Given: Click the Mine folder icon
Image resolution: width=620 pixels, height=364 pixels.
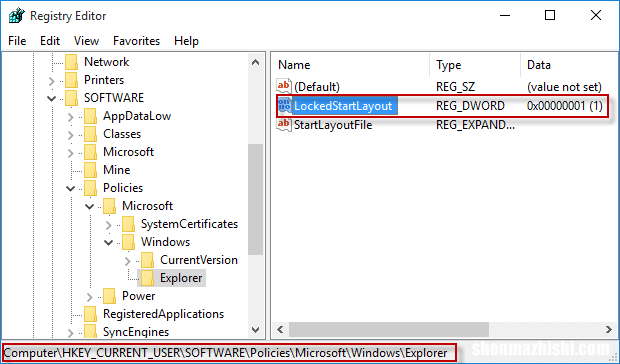Looking at the screenshot, I should (x=91, y=170).
